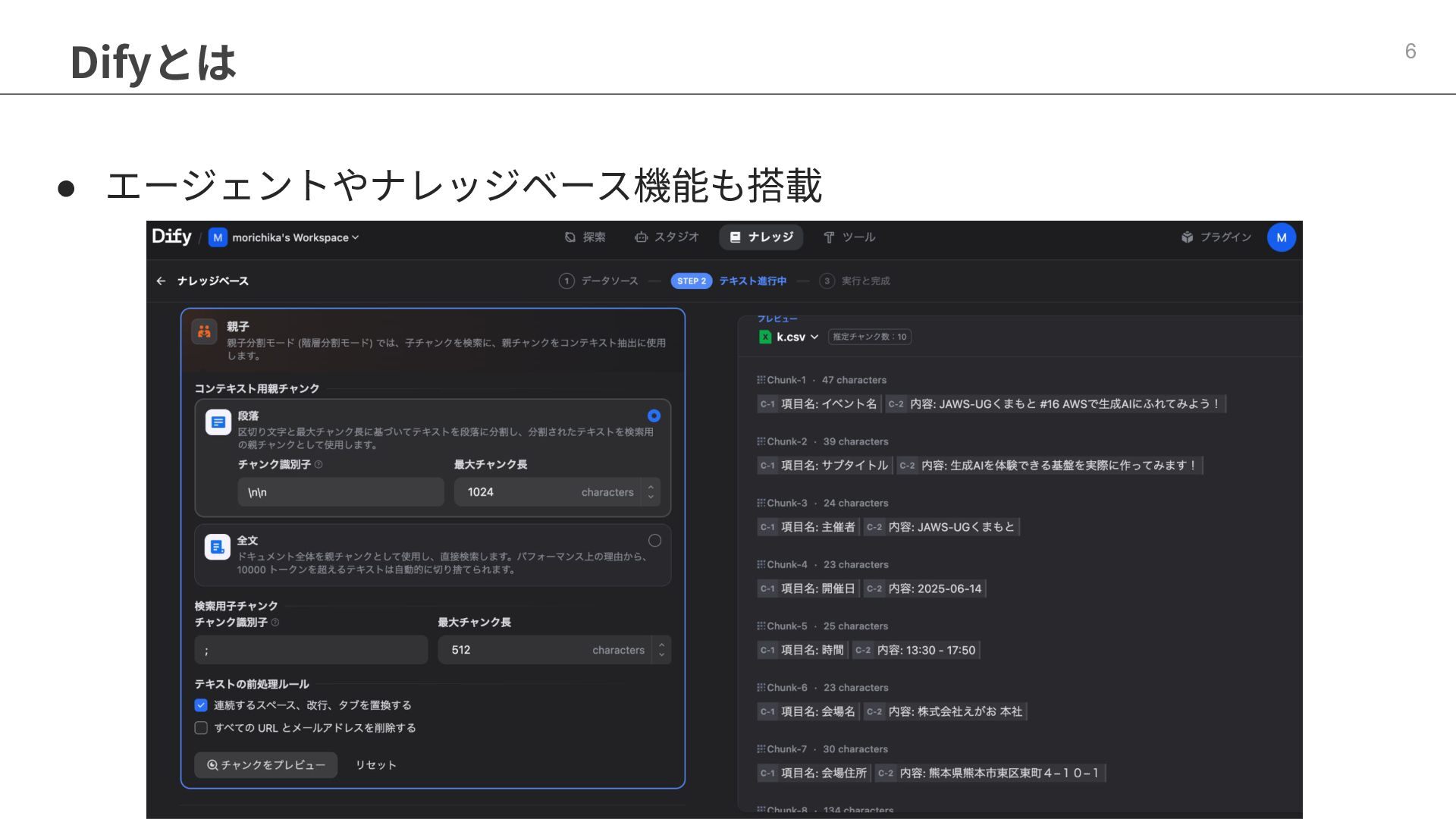
Task: Uncheck 連続するスペース、改行、タブを置換する
Action: [201, 705]
